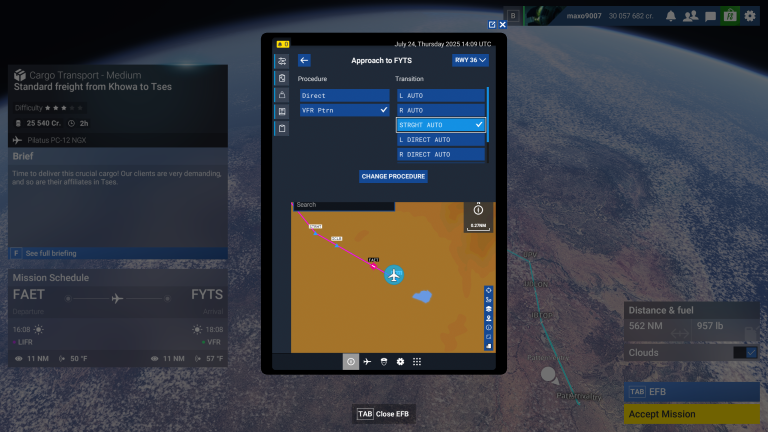Open the route settings sidebar icon in EFB

pos(282,61)
